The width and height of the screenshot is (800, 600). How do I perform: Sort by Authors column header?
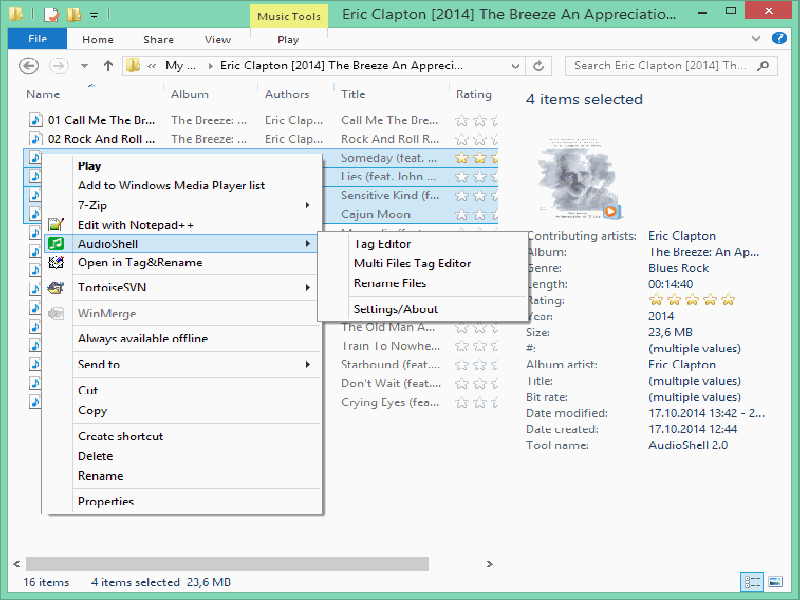[287, 94]
